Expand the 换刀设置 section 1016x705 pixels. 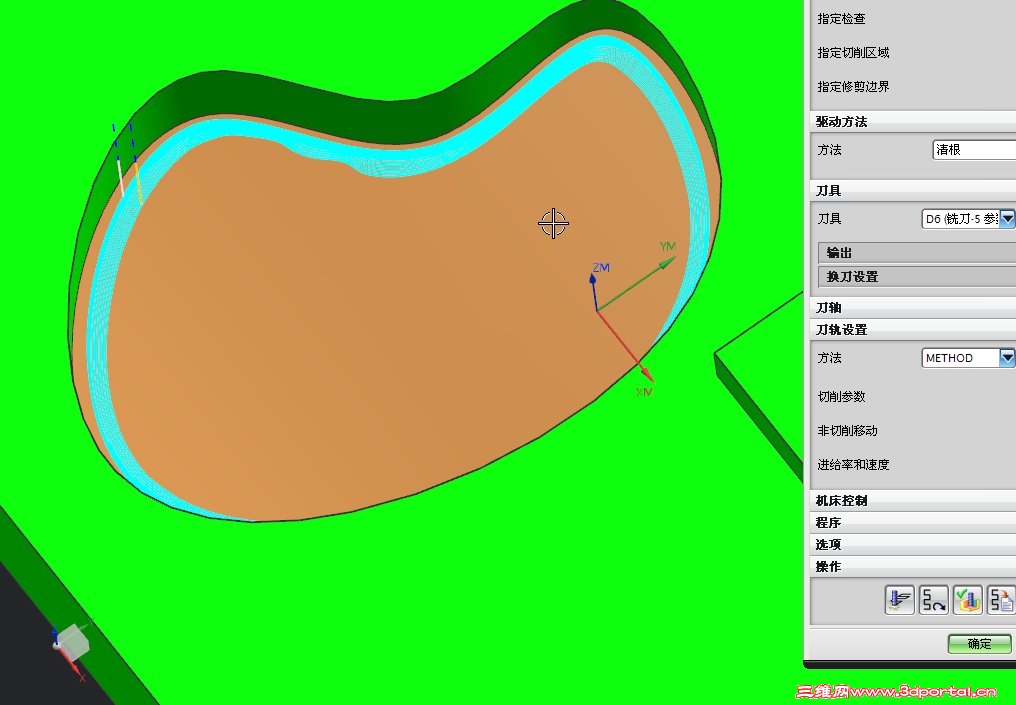click(917, 277)
